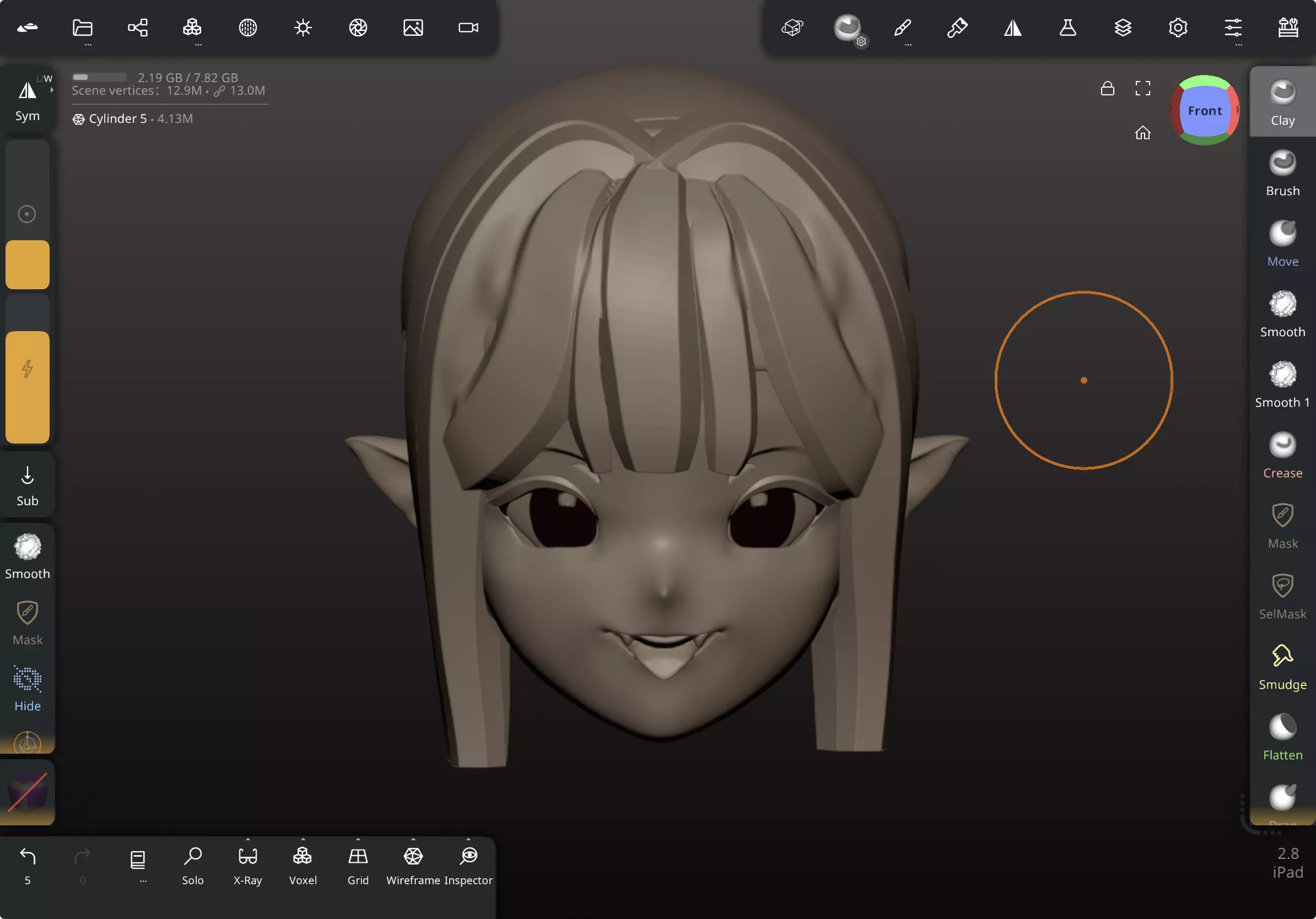Click the Front view cube
The height and width of the screenshot is (919, 1316).
1204,110
